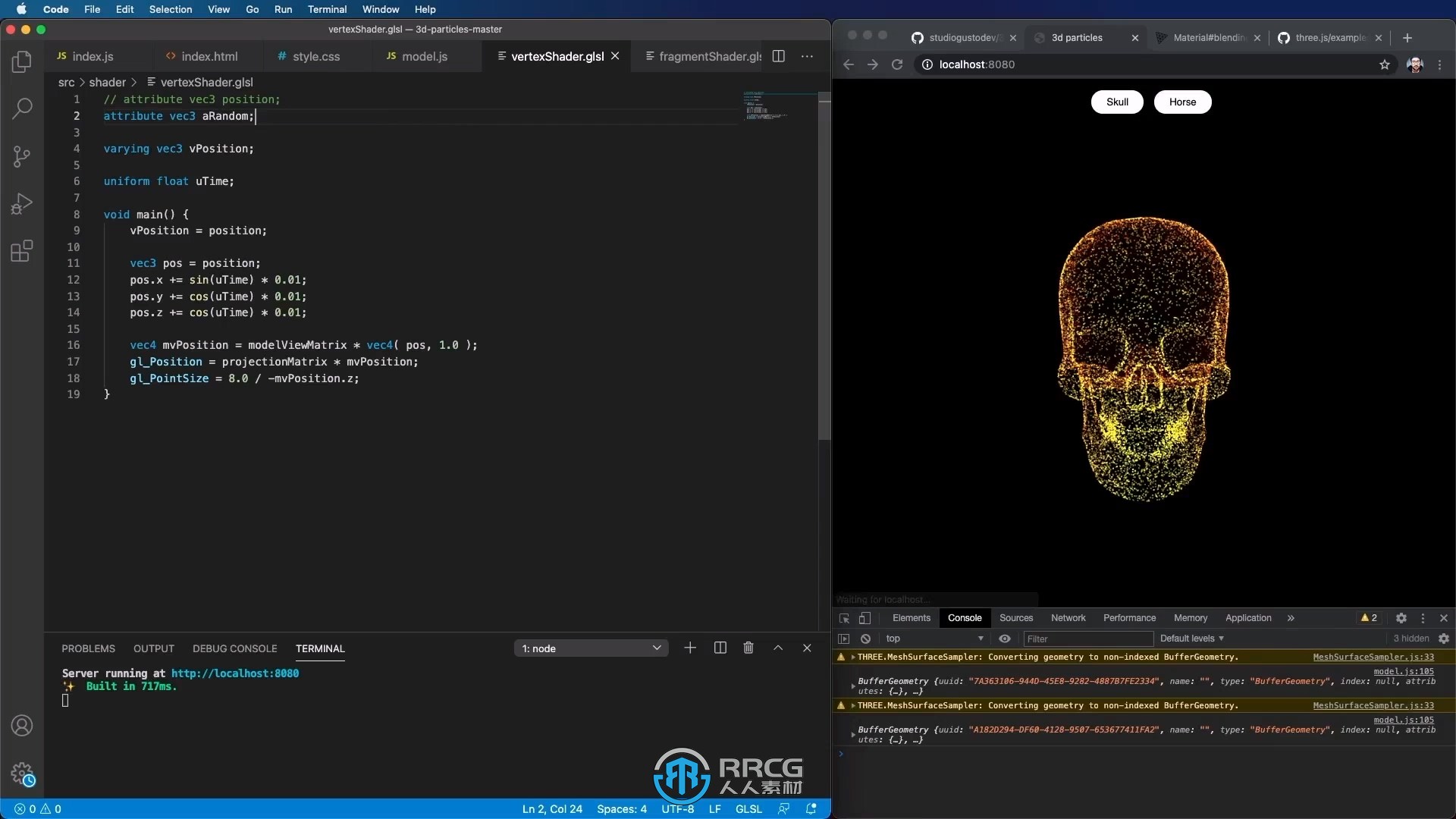Select the Extensions icon in activity bar
This screenshot has height=819, width=1456.
pos(22,250)
